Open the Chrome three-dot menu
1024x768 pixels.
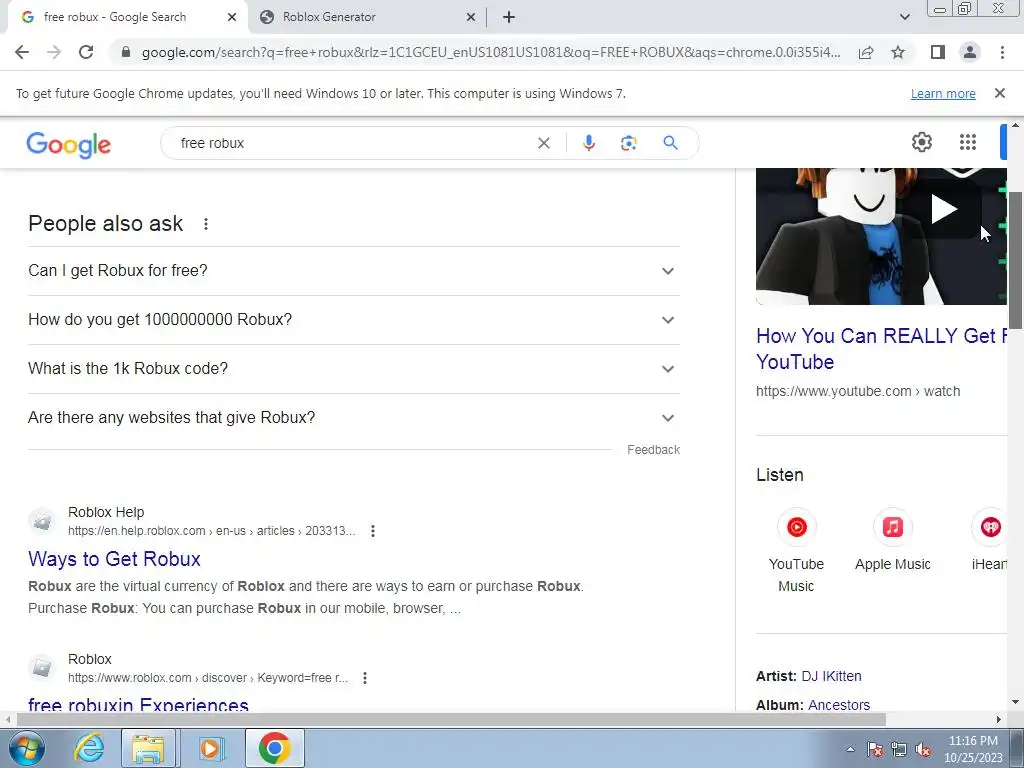click(x=1002, y=52)
